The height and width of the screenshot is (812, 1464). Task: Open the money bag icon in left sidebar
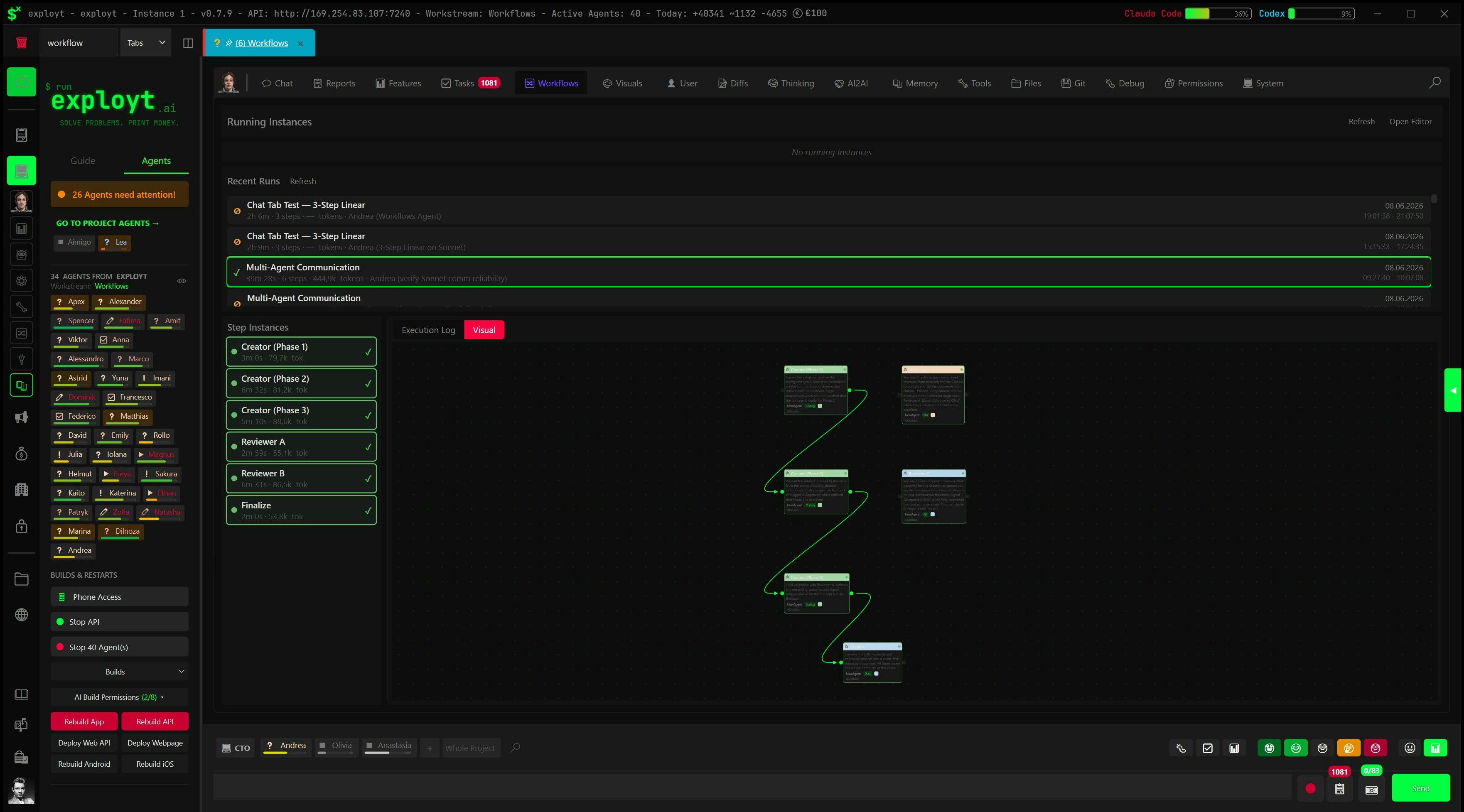click(x=22, y=454)
